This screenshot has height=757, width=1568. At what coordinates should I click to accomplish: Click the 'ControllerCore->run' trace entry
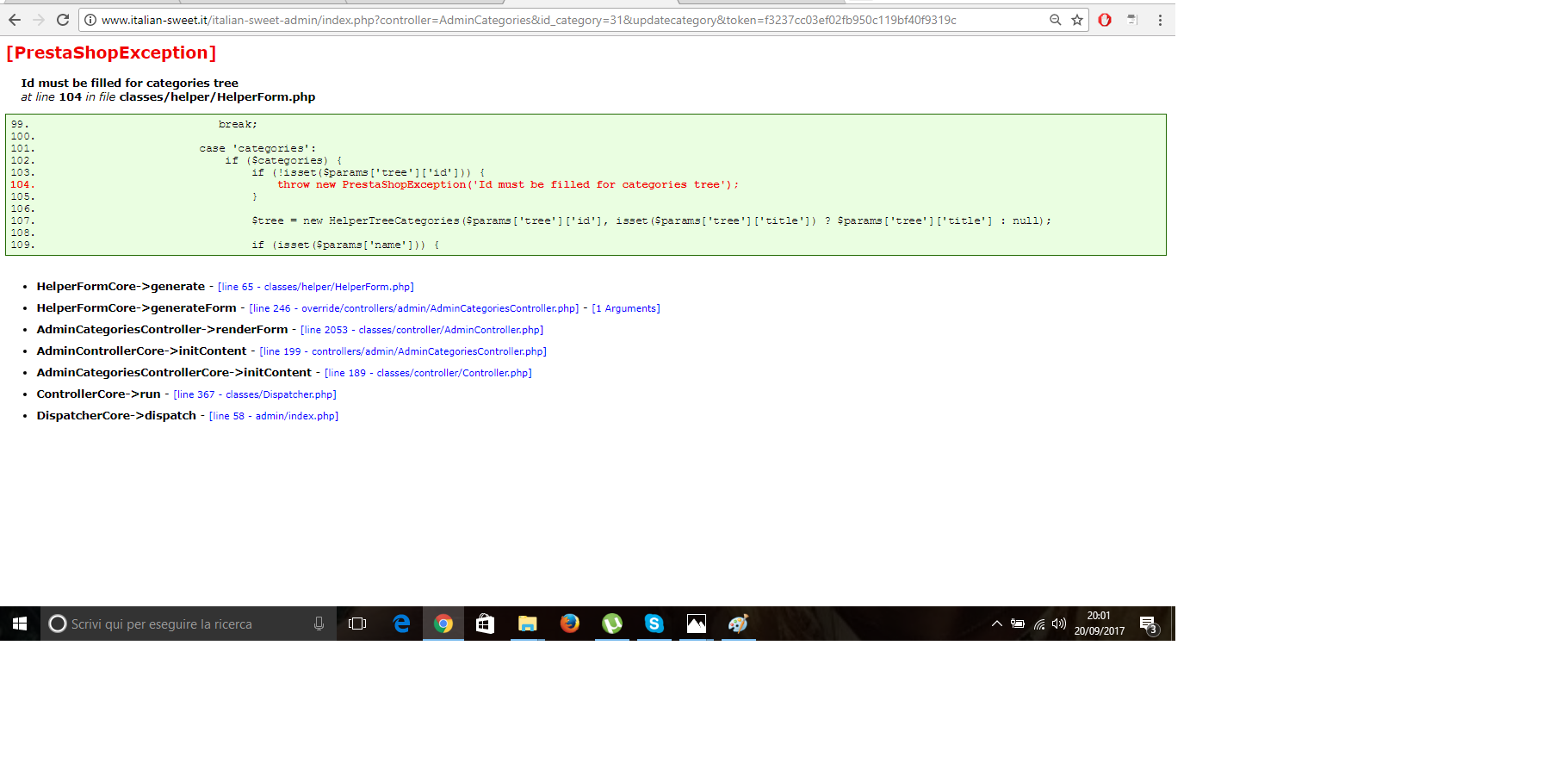98,394
